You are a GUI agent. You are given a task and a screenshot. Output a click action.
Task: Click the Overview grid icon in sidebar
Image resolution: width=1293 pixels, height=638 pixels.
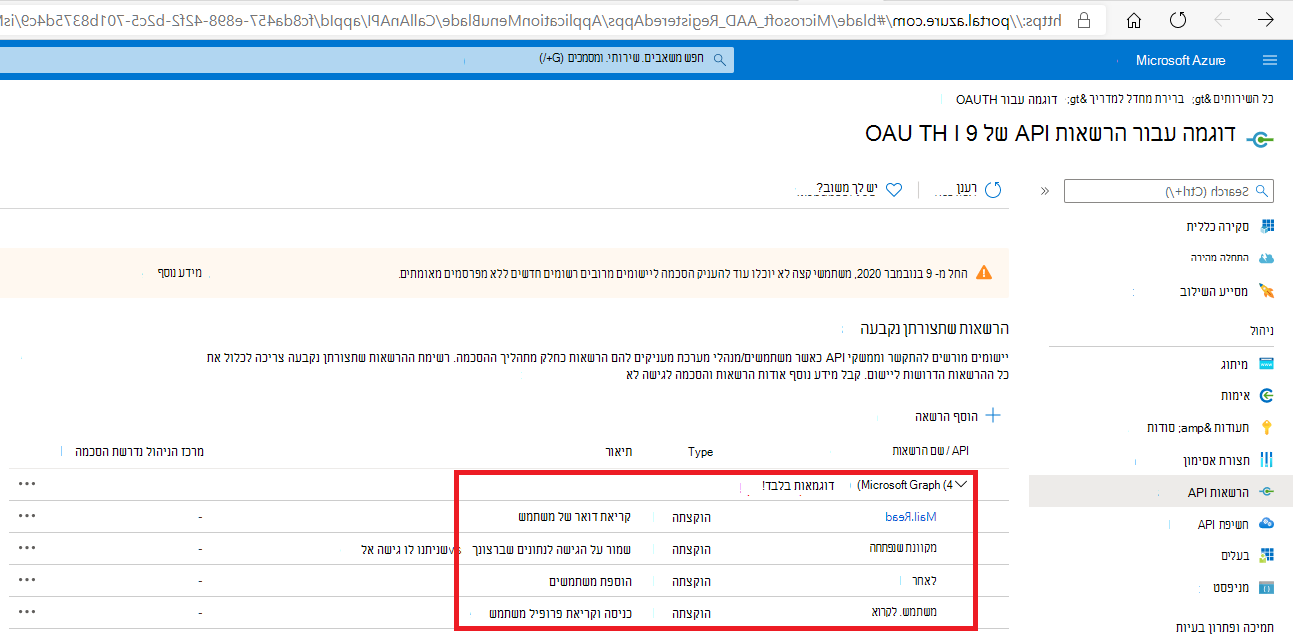(1267, 227)
